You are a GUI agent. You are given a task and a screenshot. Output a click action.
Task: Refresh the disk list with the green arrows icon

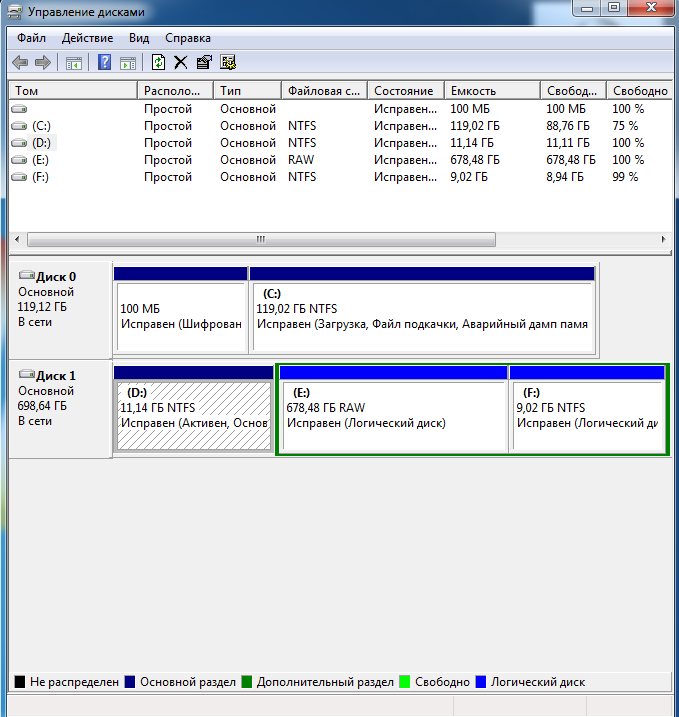[158, 62]
